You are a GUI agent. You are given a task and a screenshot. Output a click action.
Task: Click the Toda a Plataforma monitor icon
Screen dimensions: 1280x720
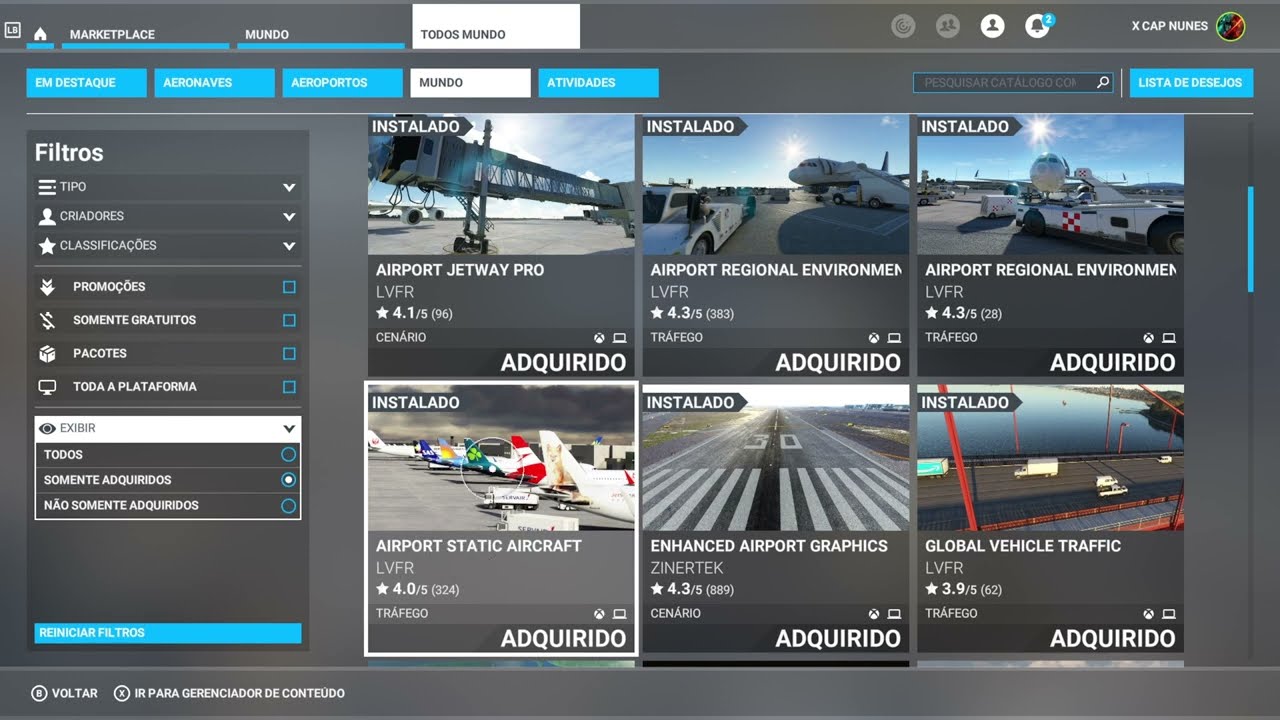click(x=47, y=387)
